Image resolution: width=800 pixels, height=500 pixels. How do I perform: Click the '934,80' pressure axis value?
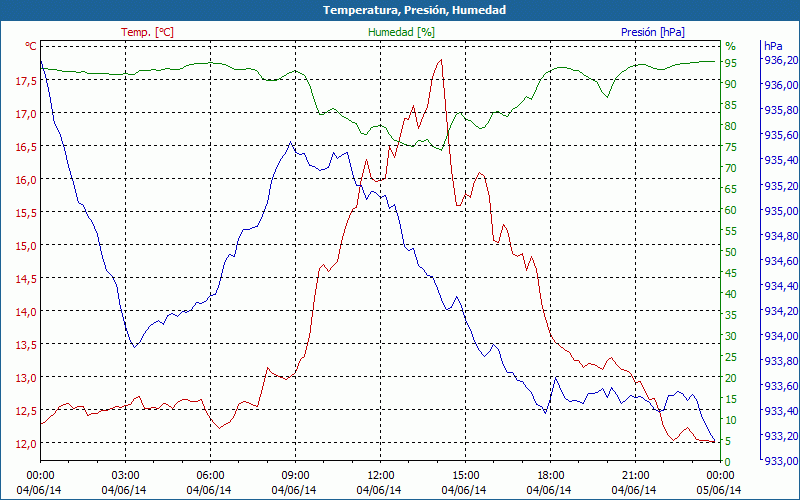[780, 235]
